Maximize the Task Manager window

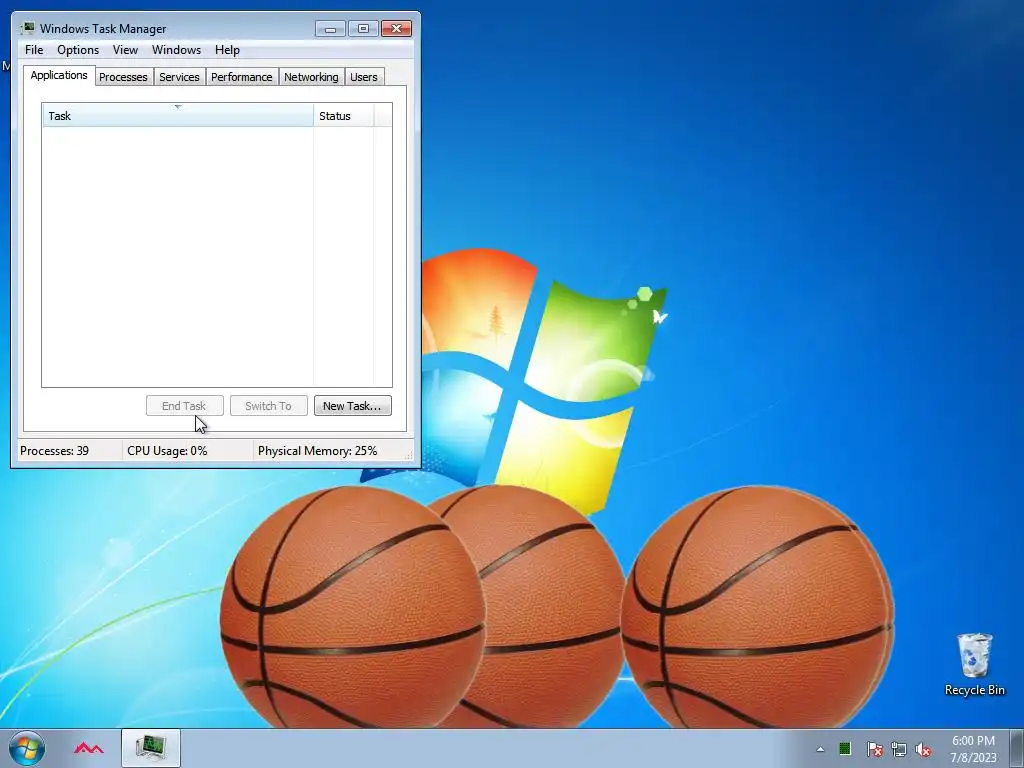(x=363, y=29)
